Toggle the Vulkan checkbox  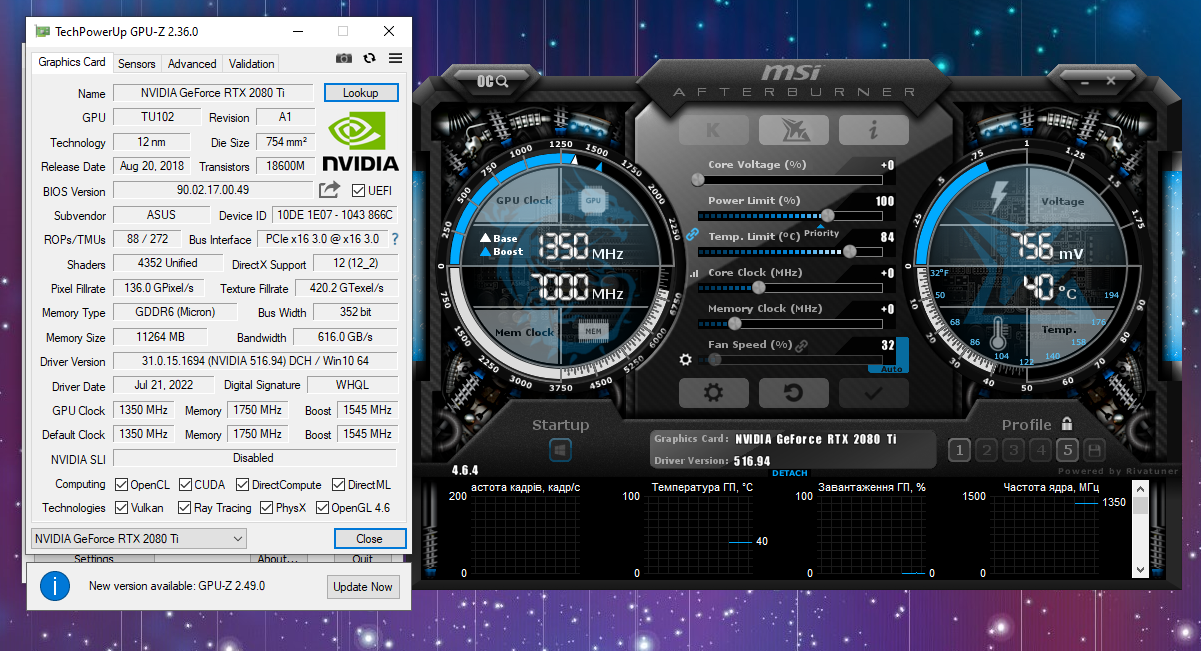coord(121,508)
